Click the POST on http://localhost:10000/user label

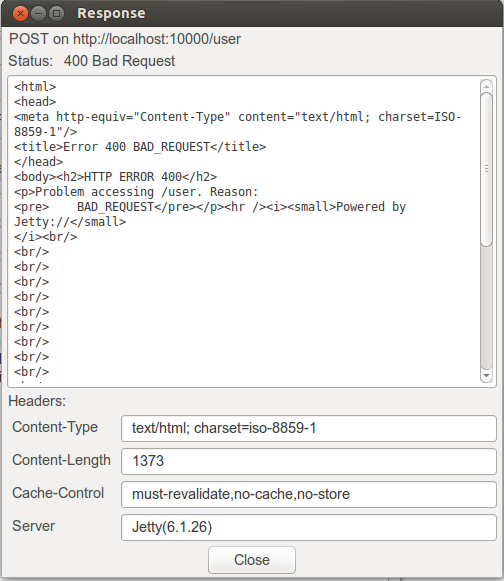point(125,39)
